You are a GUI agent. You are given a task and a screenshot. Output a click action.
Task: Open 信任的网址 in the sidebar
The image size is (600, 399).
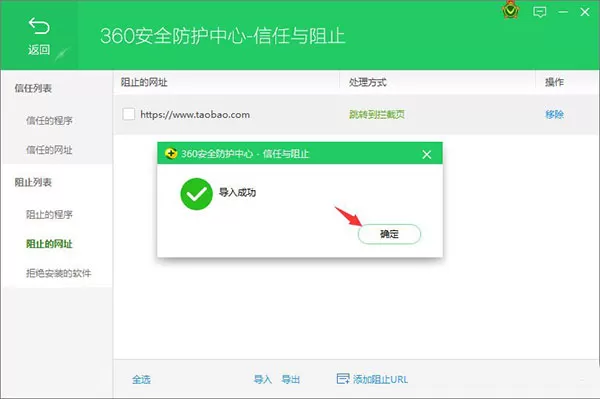[49, 150]
